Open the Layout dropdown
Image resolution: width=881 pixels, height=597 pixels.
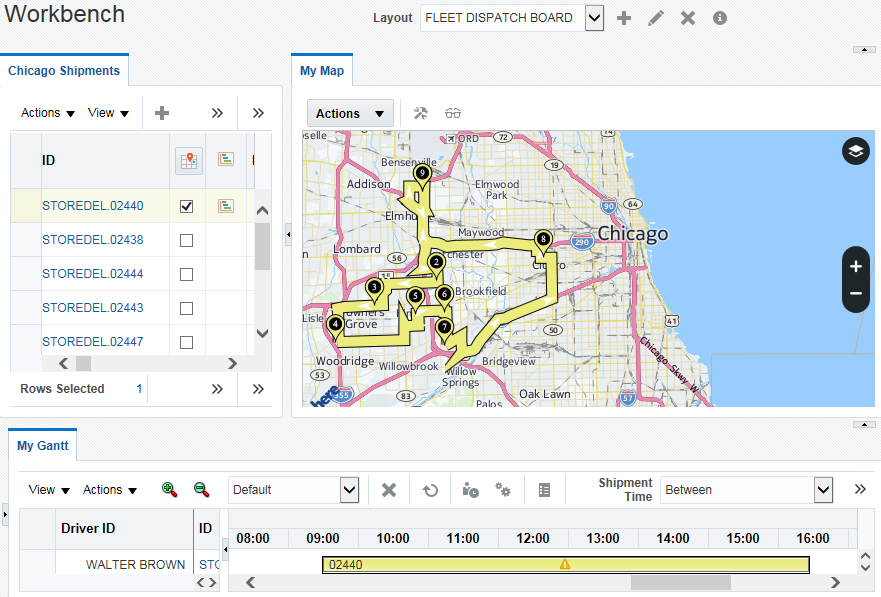click(x=594, y=18)
